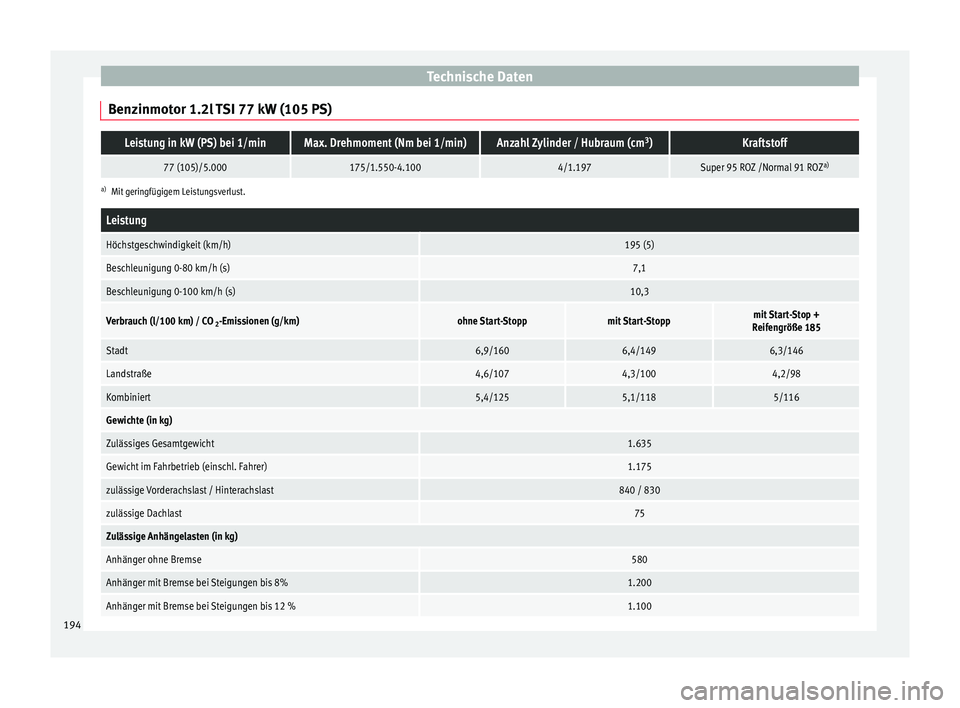
Task: Click the 'ohne Start-Stopp' column heading
Action: click(492, 321)
